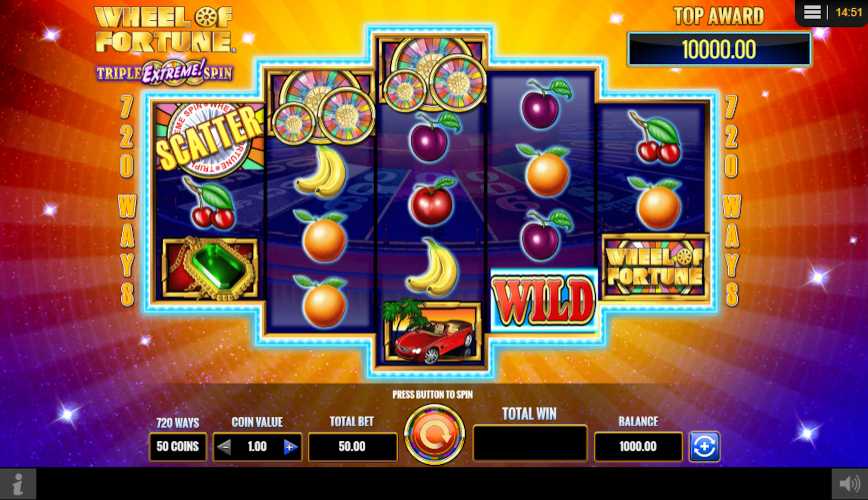Click the Balance 1000.00 display
Viewport: 868px width, 500px height.
click(638, 446)
